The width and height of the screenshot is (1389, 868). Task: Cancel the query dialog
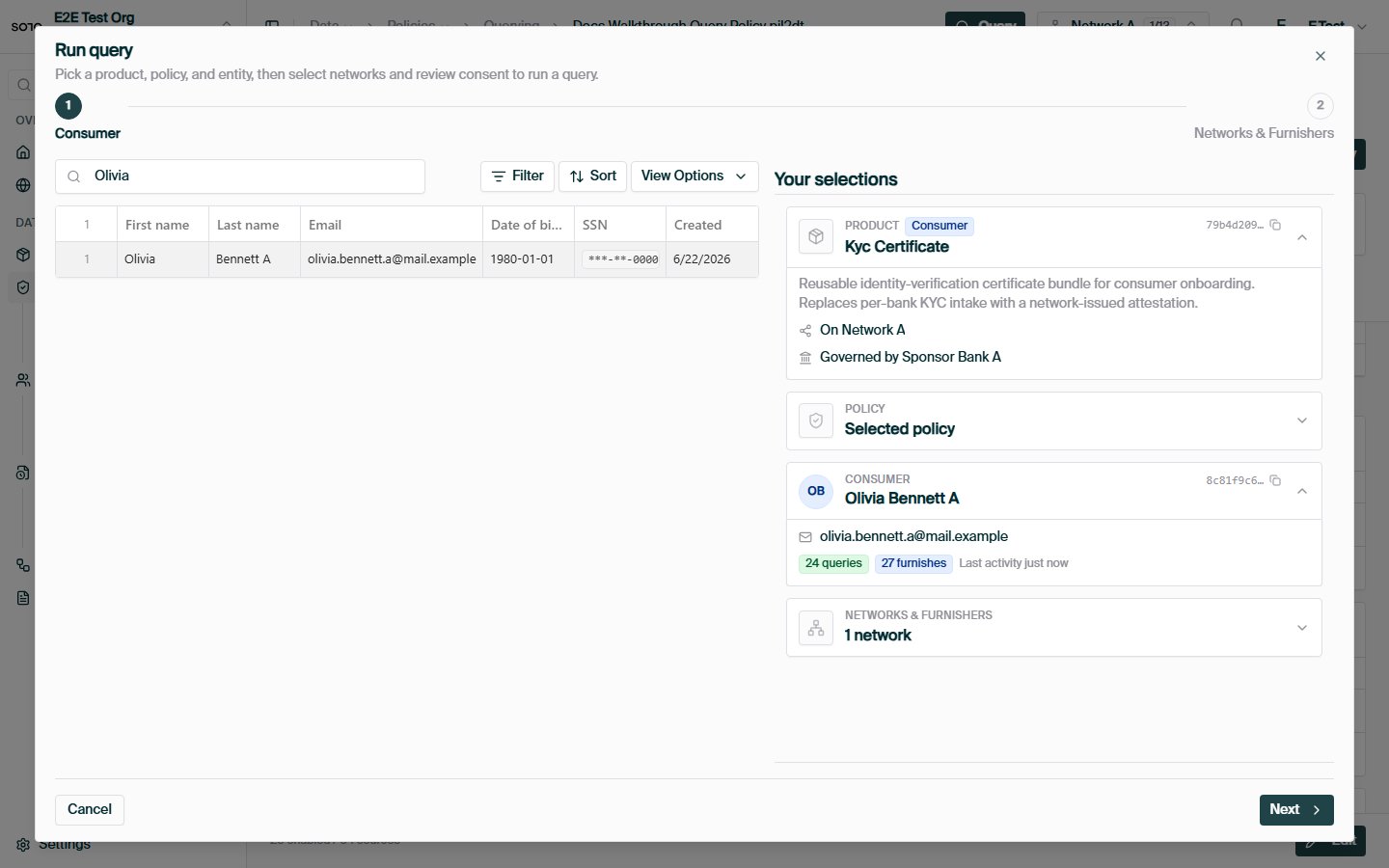(90, 810)
